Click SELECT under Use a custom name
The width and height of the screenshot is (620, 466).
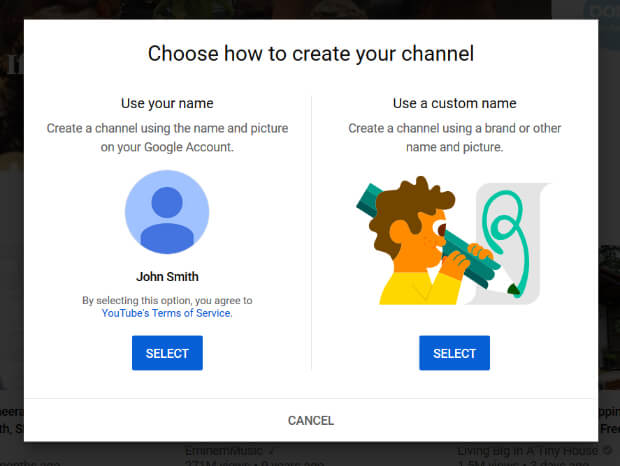click(454, 353)
